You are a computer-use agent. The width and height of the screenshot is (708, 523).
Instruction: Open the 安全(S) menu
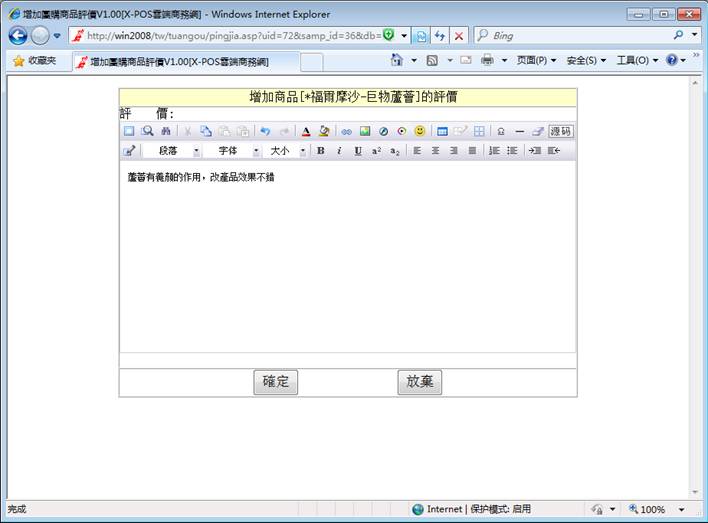pos(586,61)
